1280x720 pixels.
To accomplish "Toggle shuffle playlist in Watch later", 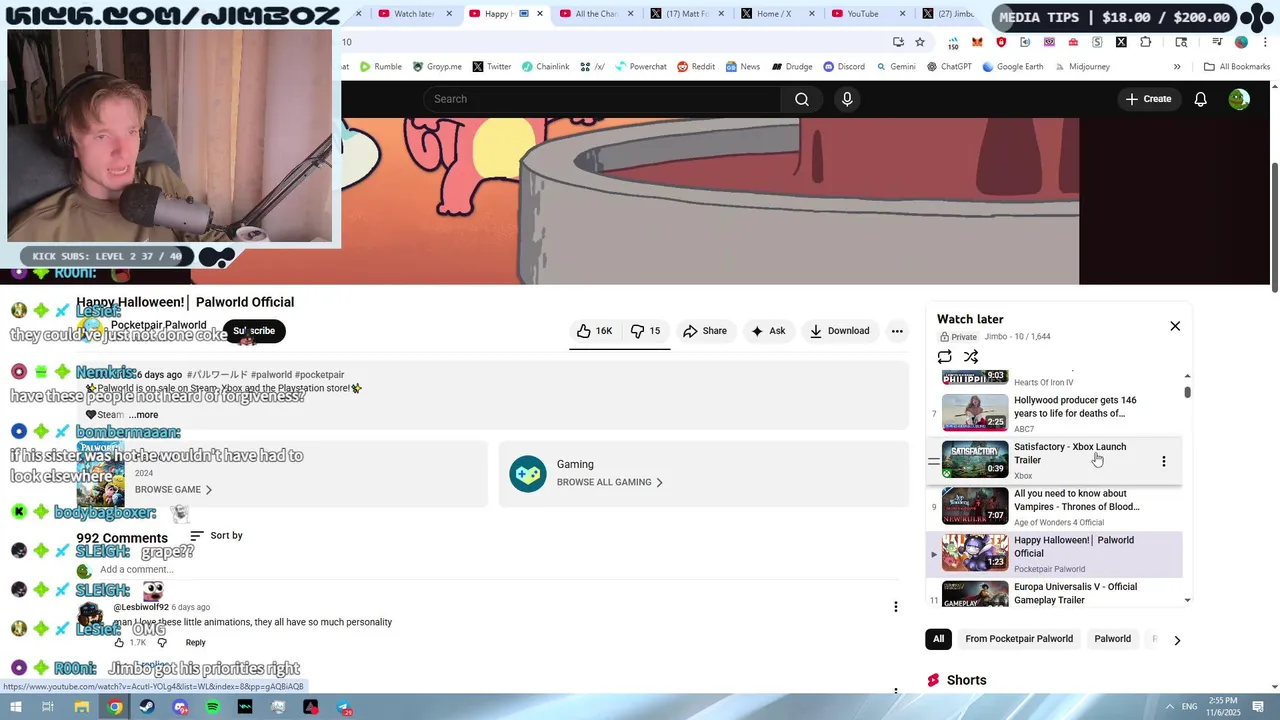I will pyautogui.click(x=971, y=357).
